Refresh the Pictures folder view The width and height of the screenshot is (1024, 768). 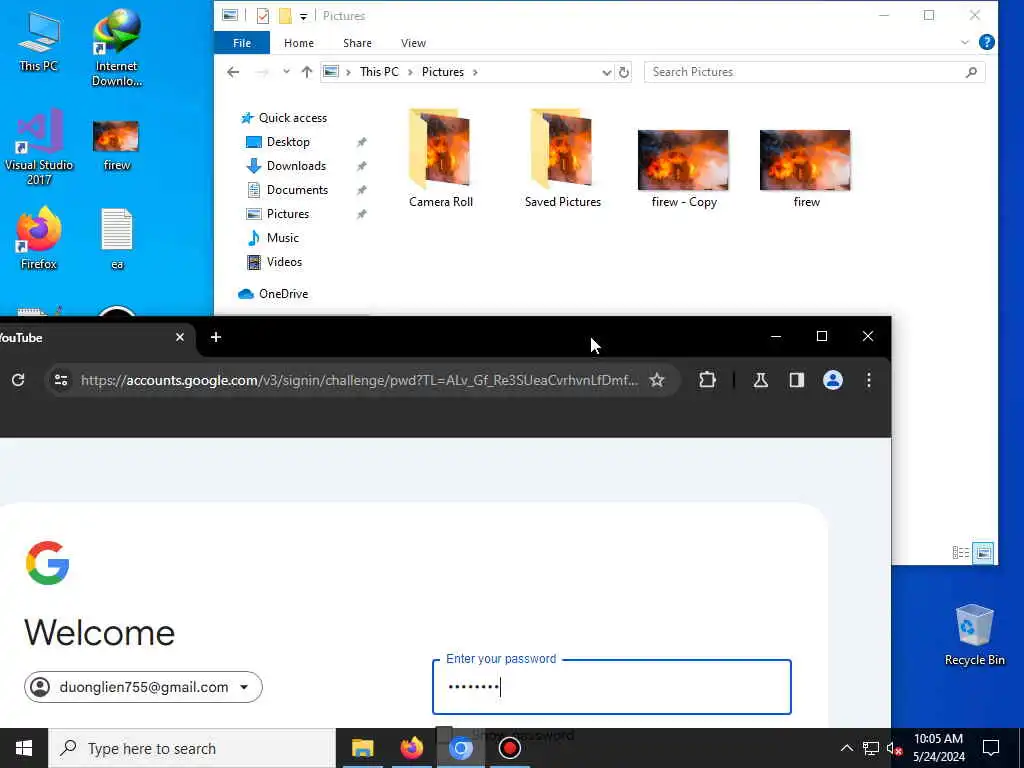(x=624, y=72)
